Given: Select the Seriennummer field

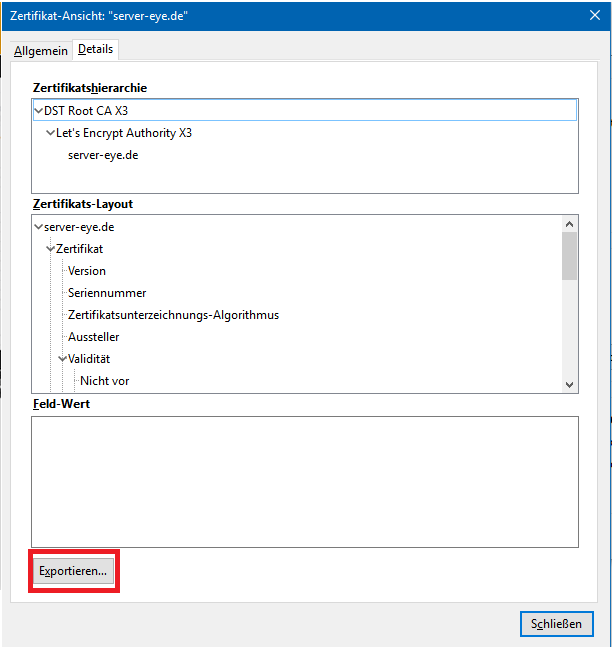Looking at the screenshot, I should pyautogui.click(x=107, y=293).
